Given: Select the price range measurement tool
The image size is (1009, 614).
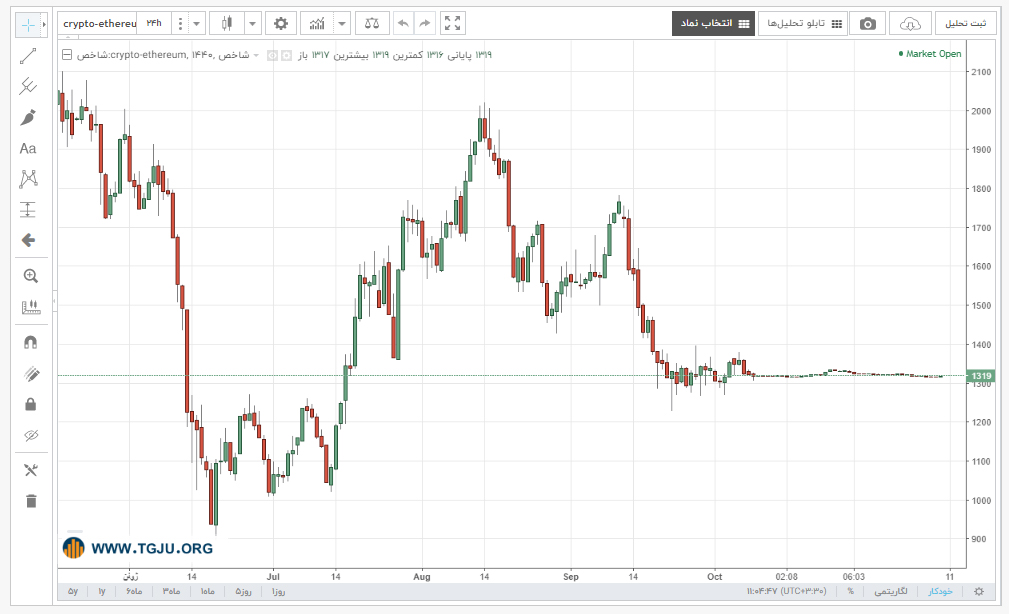Looking at the screenshot, I should [x=28, y=210].
